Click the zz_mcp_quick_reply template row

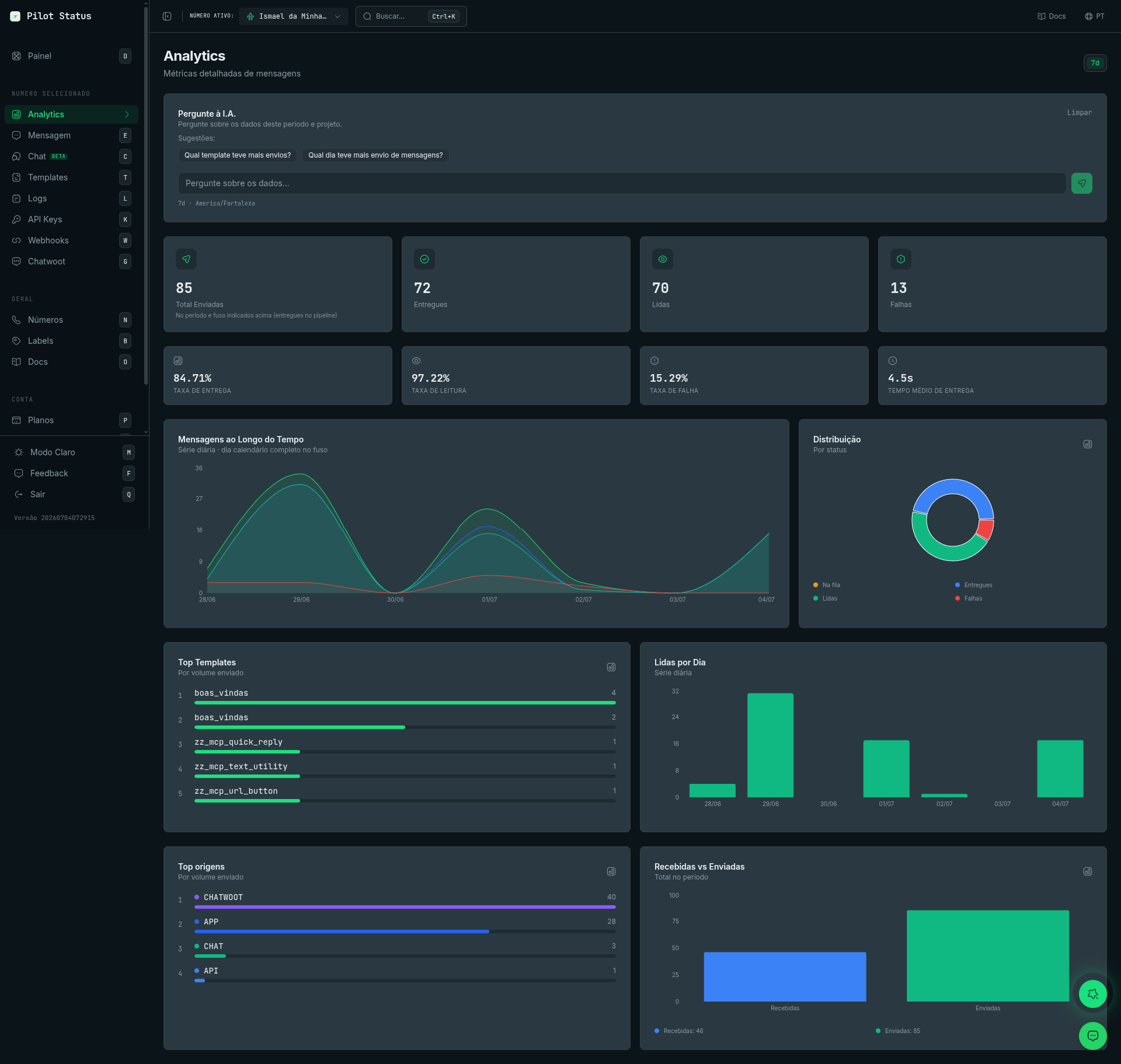point(397,746)
